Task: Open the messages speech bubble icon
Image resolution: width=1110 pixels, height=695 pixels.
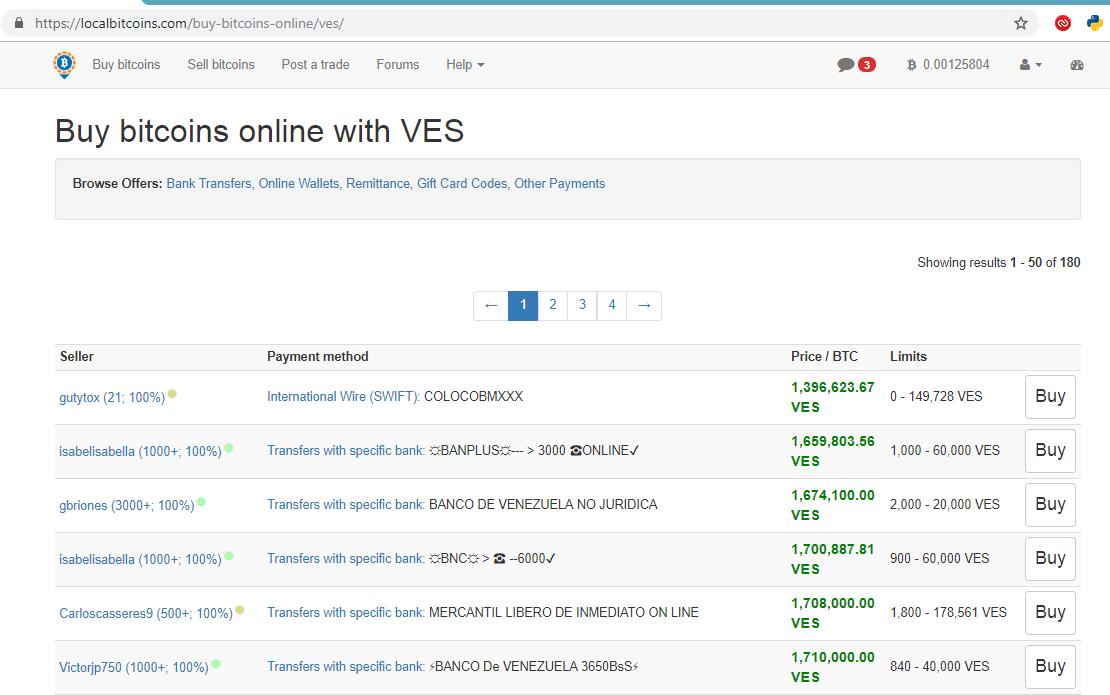Action: pyautogui.click(x=845, y=64)
